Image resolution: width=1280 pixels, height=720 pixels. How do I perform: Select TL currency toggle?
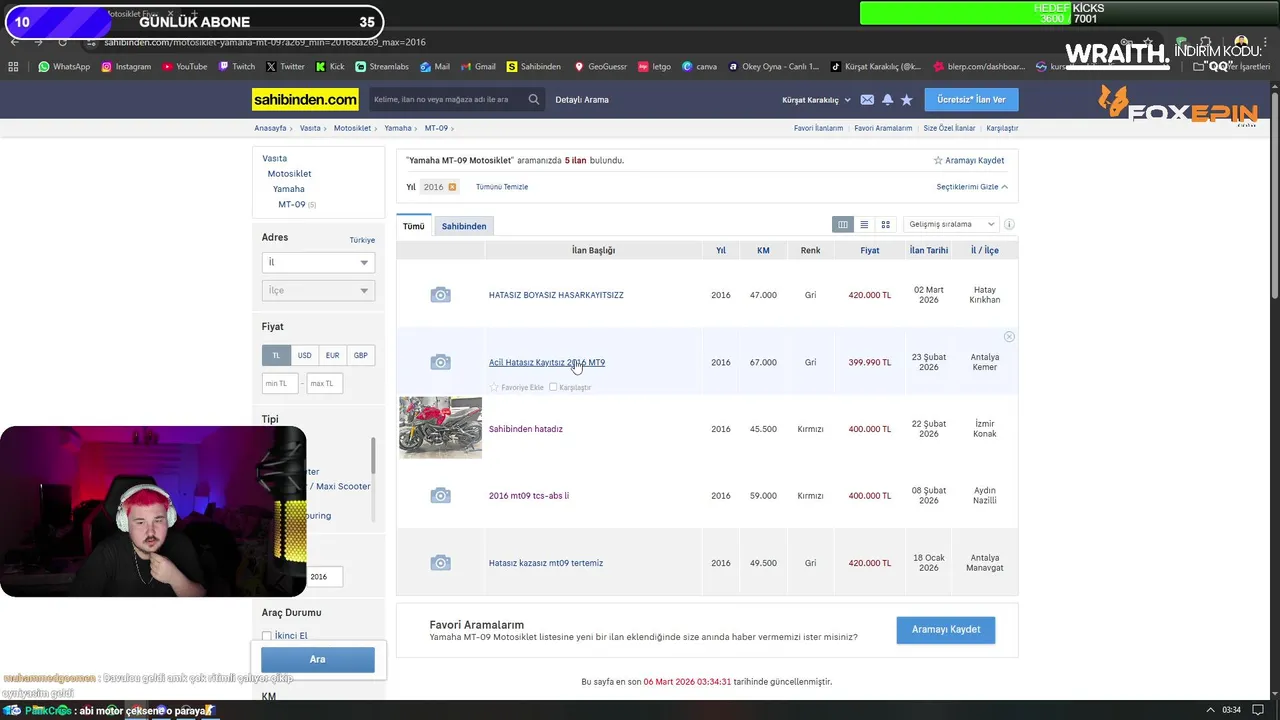(276, 355)
